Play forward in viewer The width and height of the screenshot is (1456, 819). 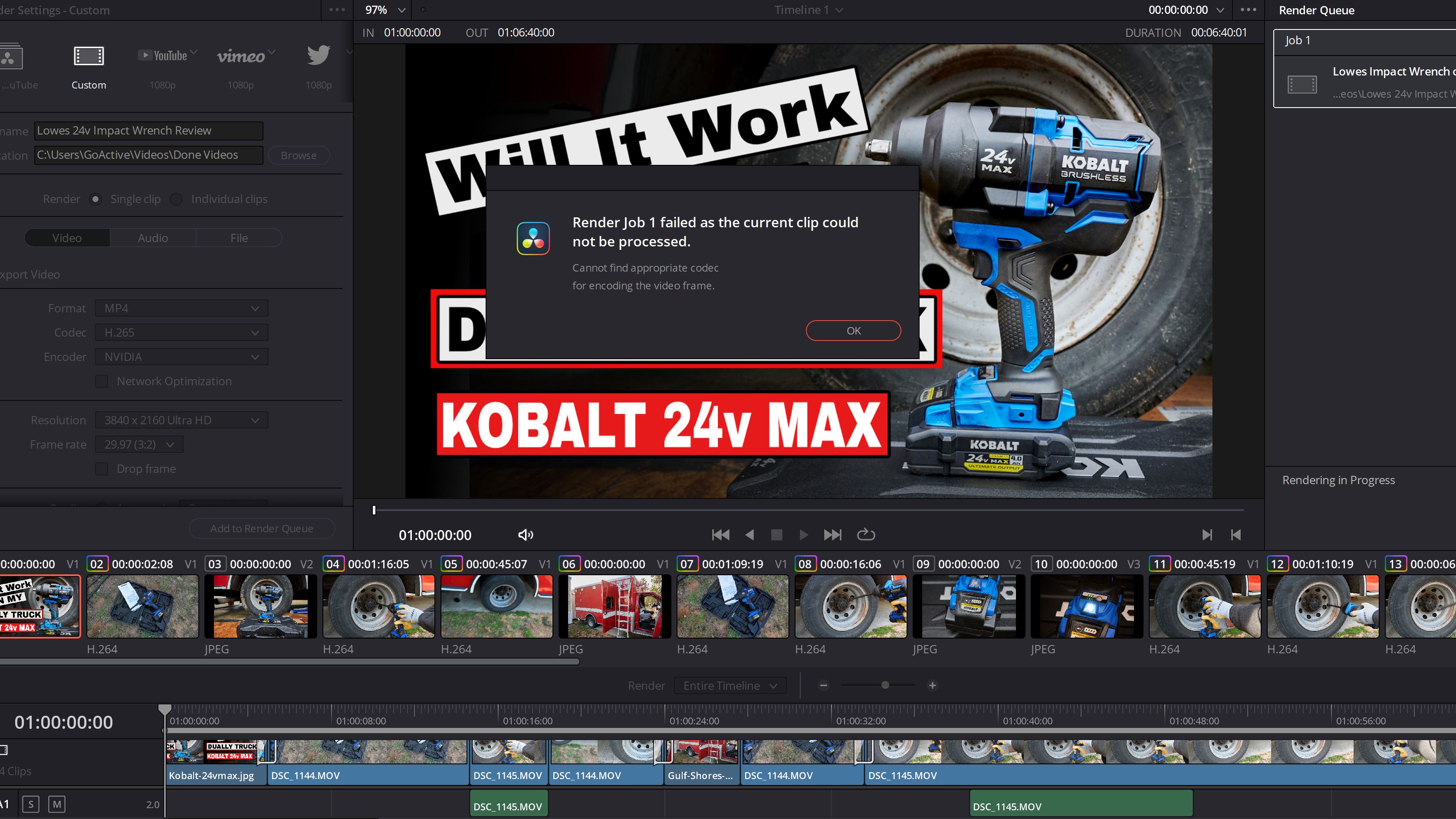click(803, 535)
